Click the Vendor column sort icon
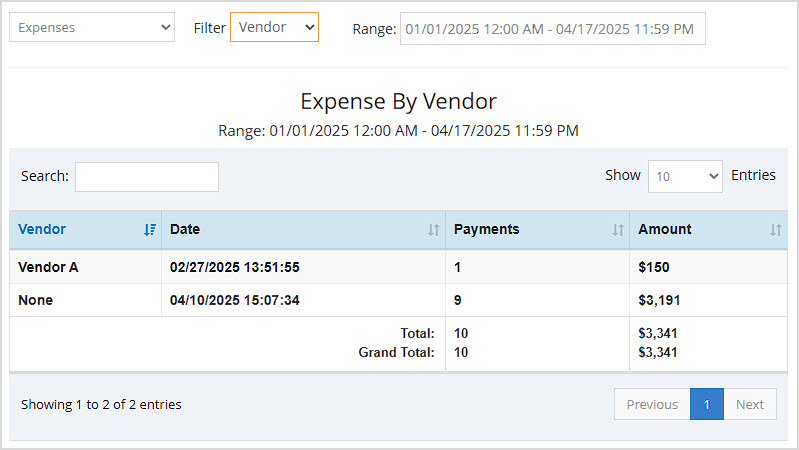 coord(150,230)
